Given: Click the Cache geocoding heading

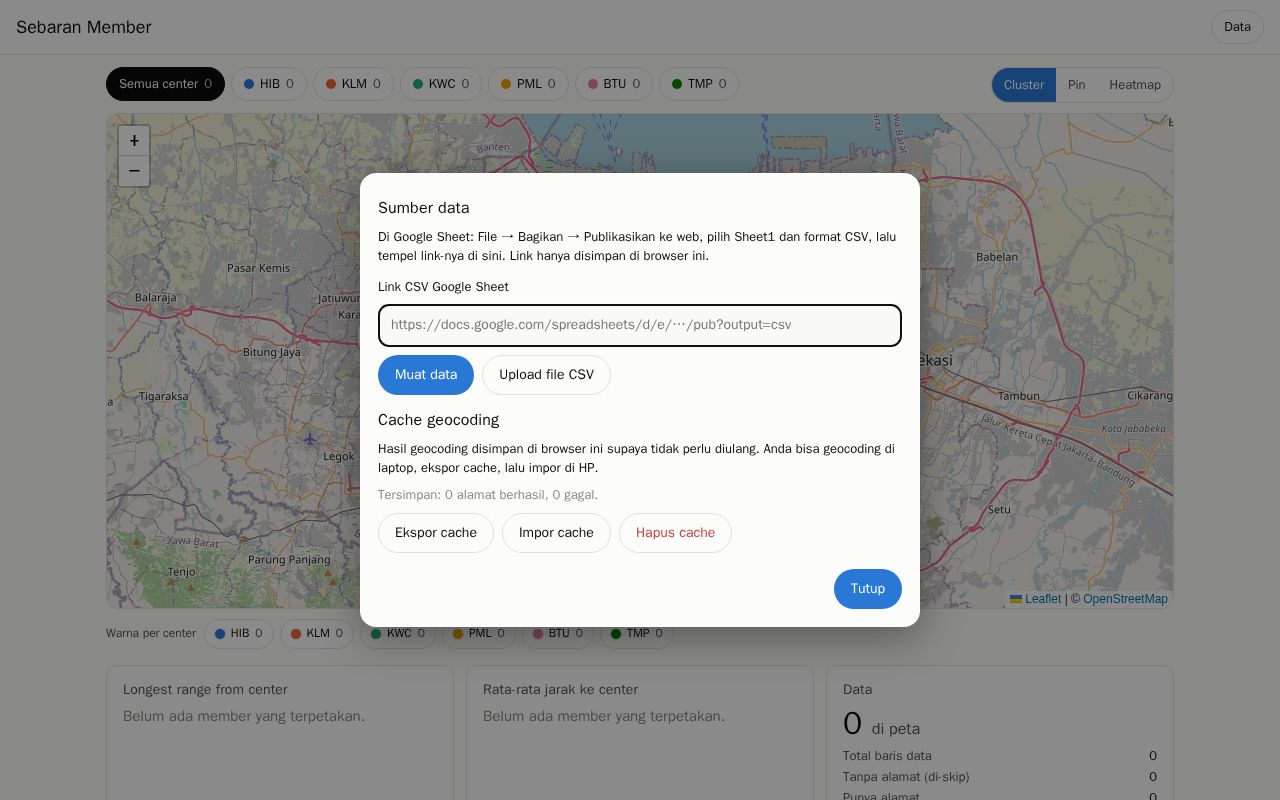Looking at the screenshot, I should pos(438,420).
